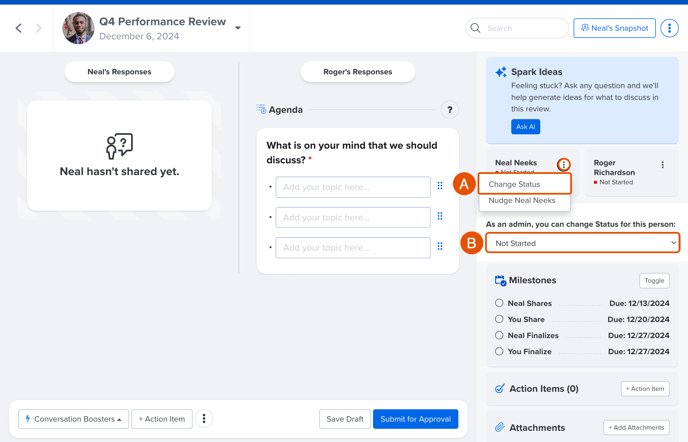Open Neal Neeks' three-dot options

tap(564, 165)
